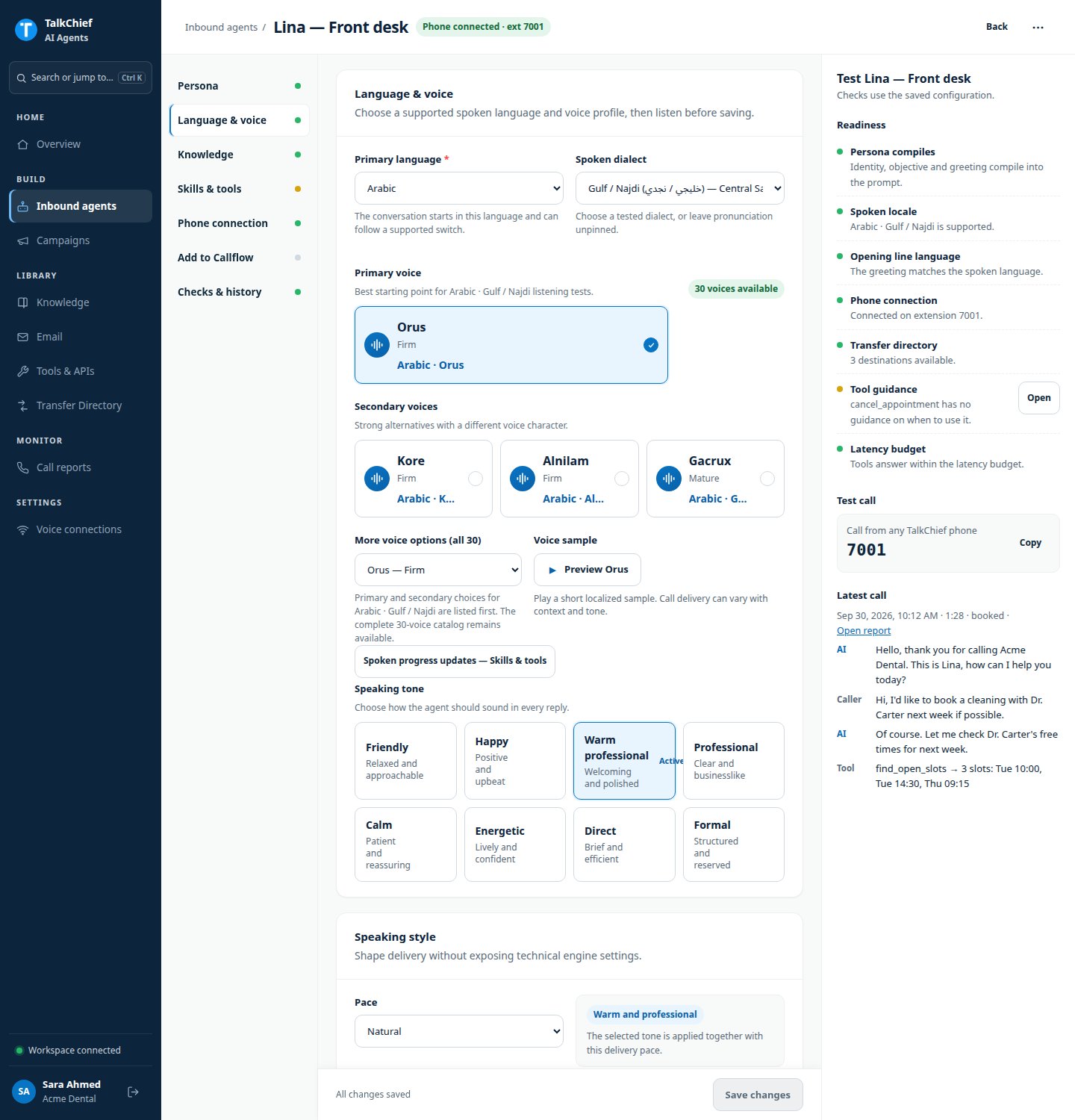Click the sign-out icon beside Sara Ahmed
The width and height of the screenshot is (1075, 1120).
tap(134, 1092)
